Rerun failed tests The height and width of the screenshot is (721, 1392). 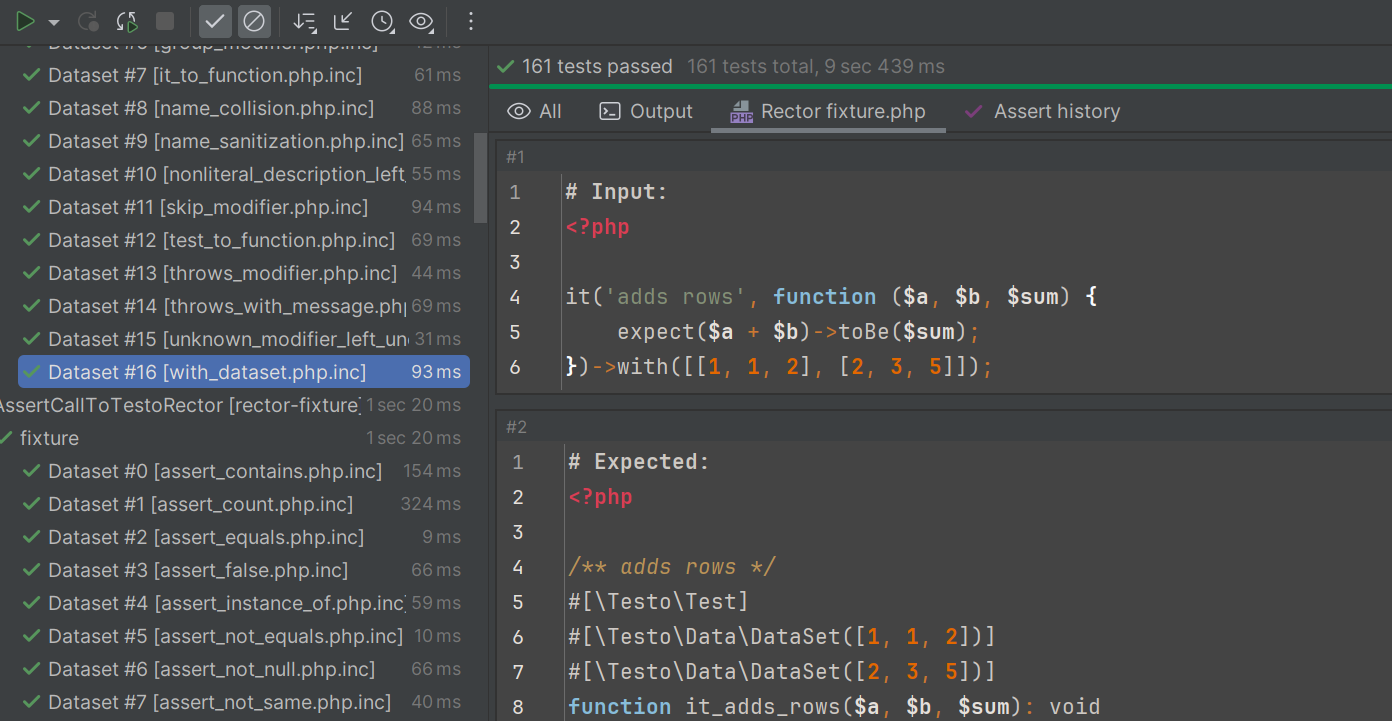pos(88,21)
